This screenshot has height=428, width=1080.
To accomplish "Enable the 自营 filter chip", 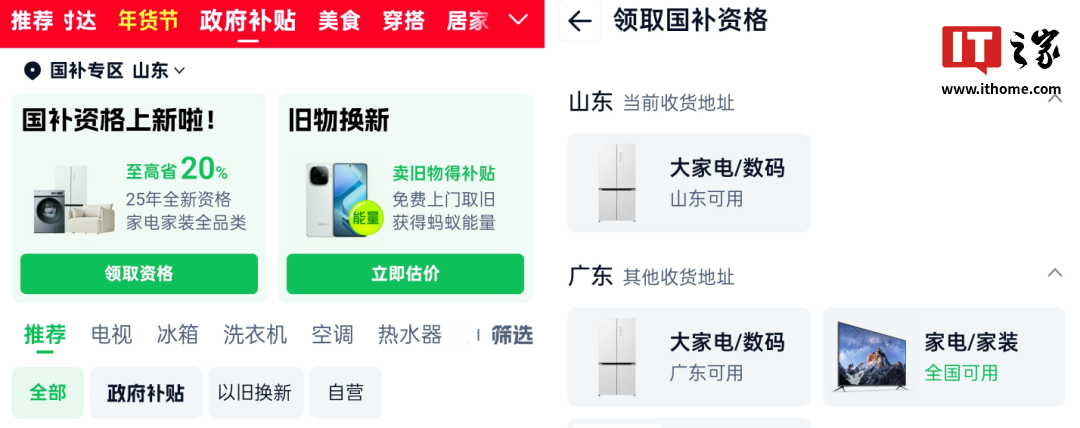I will click(345, 393).
